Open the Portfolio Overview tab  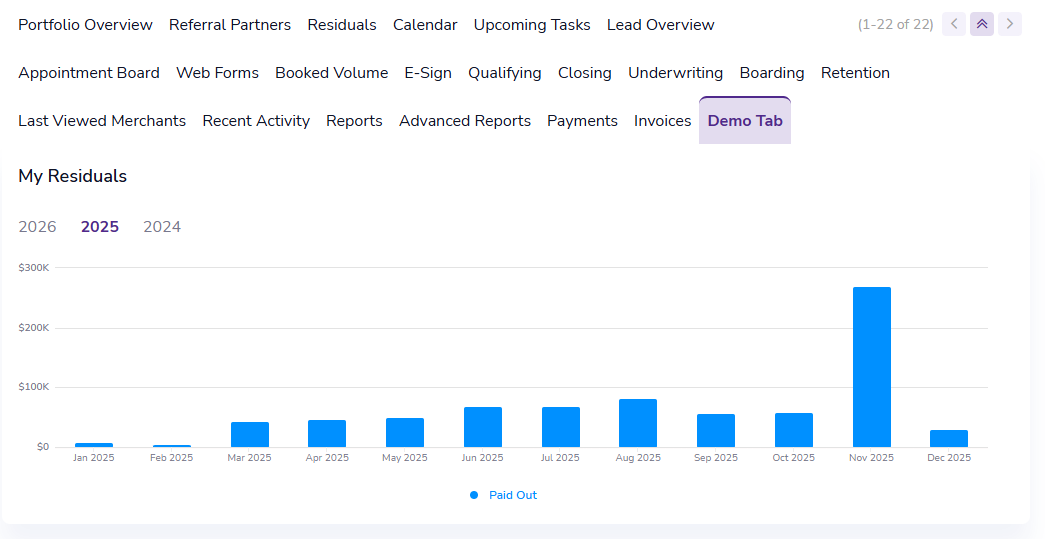tap(85, 25)
